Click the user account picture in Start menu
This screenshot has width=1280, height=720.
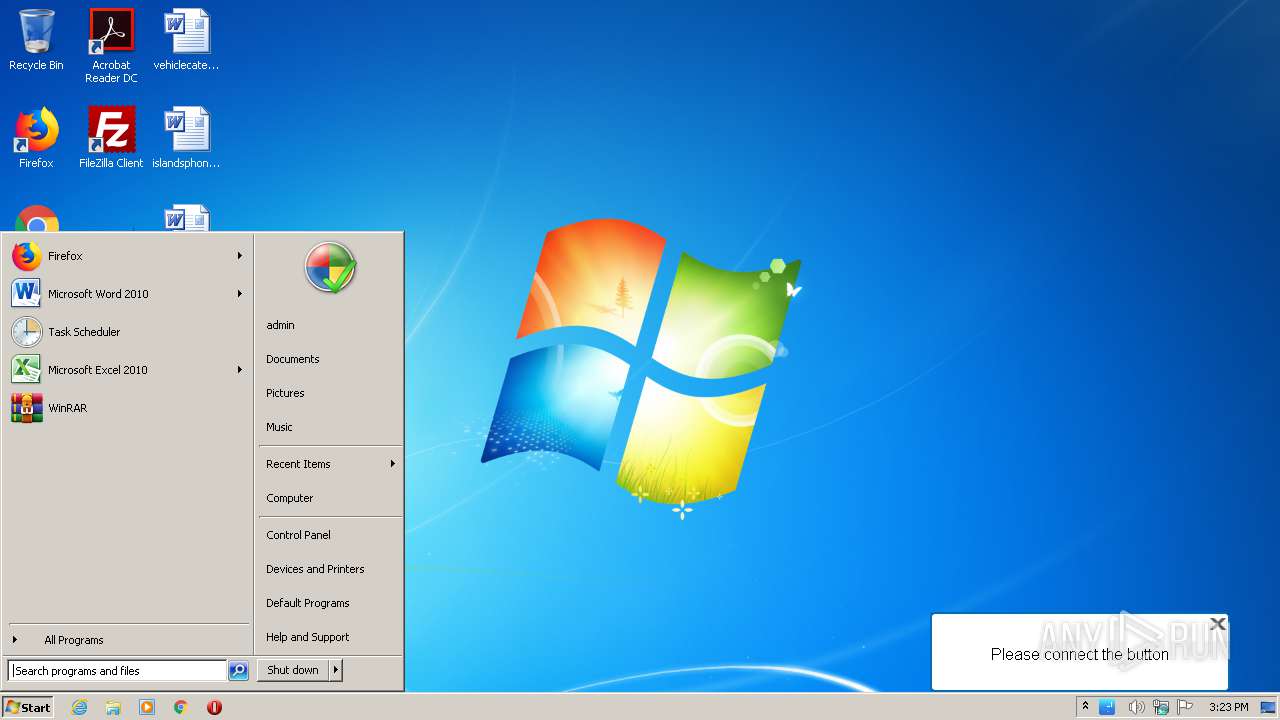(330, 268)
